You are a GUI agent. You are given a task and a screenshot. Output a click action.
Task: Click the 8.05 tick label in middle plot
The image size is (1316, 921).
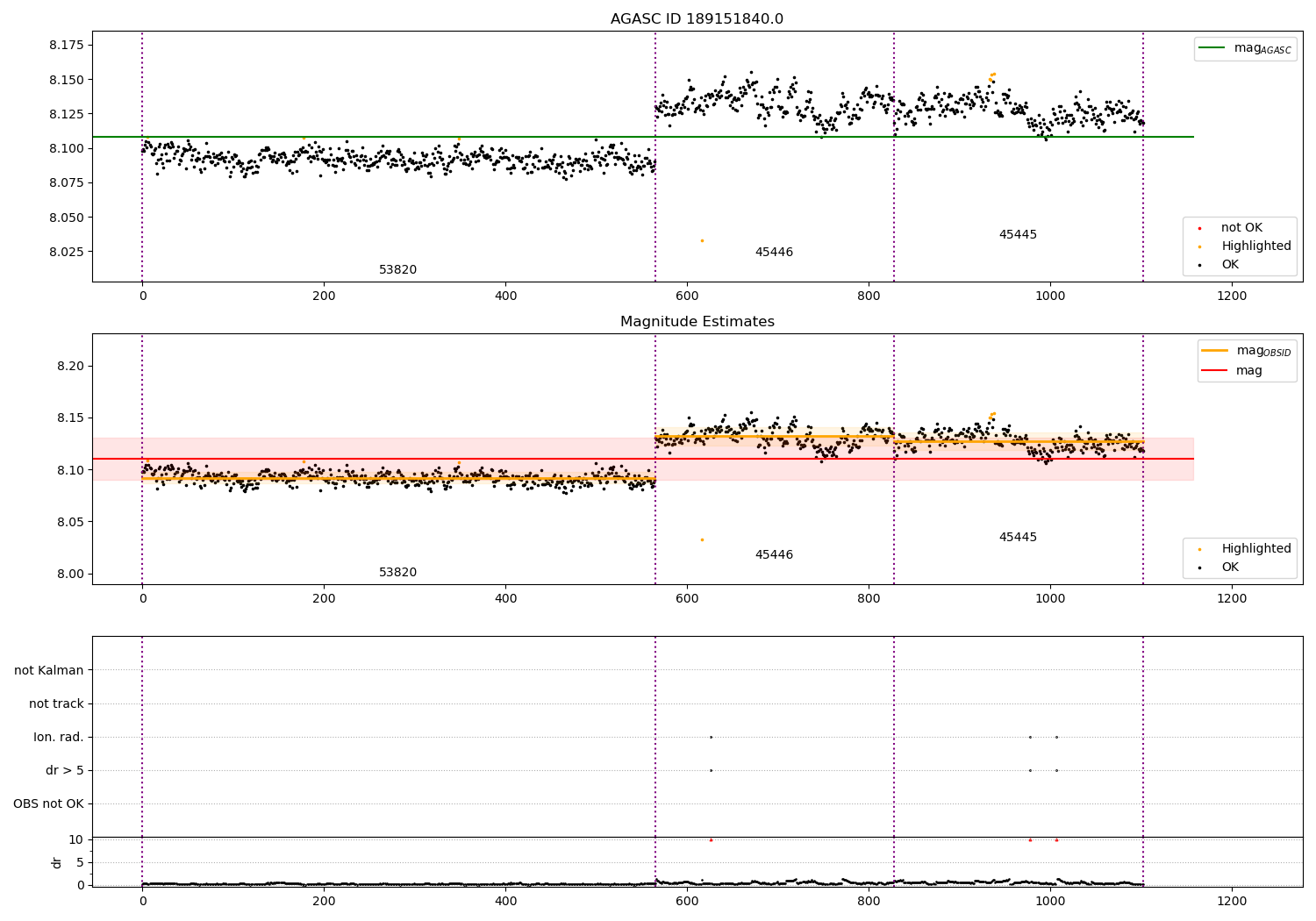(x=71, y=522)
